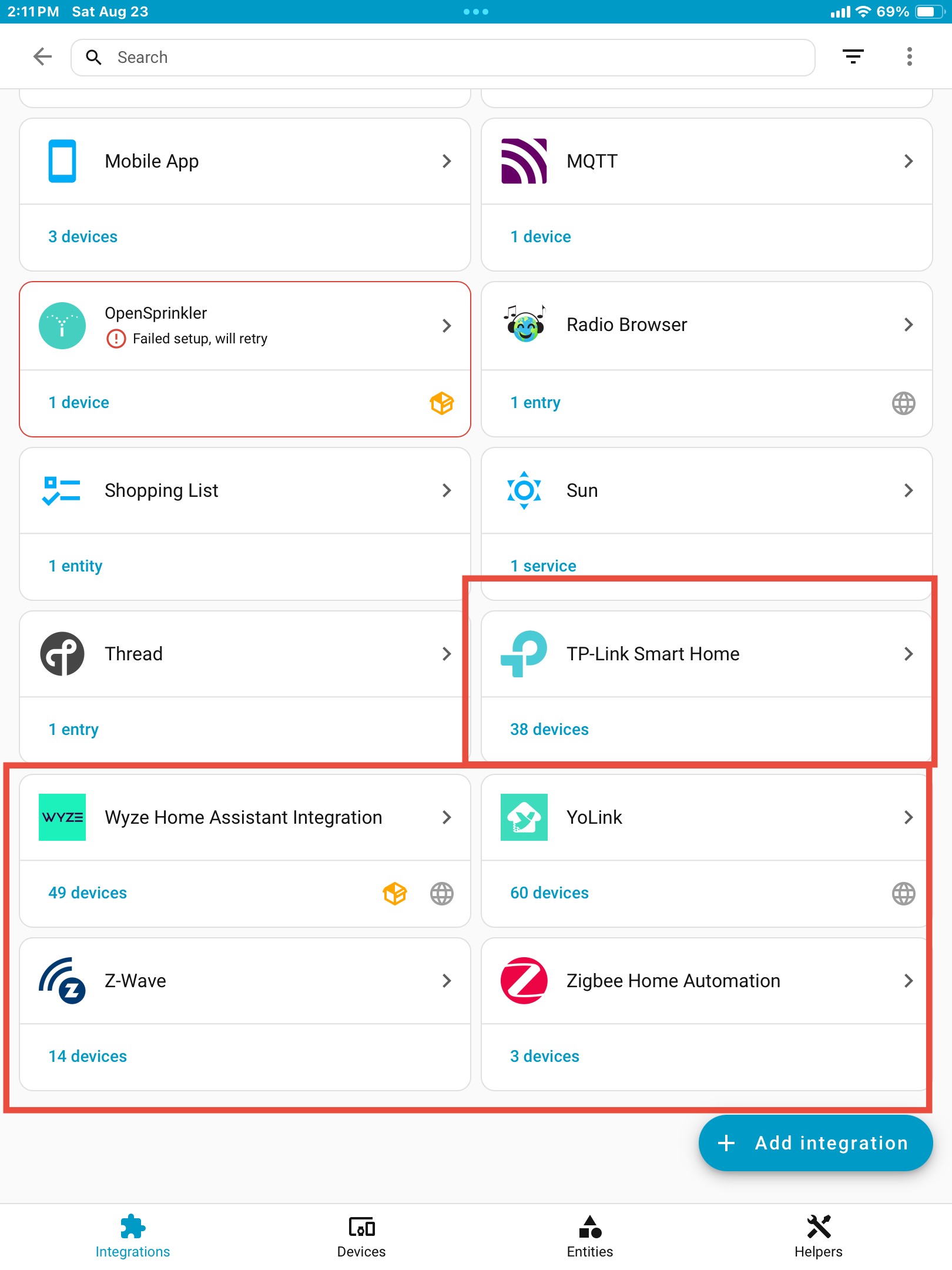
Task: Click the TP-Link Smart Home logo
Action: [524, 654]
